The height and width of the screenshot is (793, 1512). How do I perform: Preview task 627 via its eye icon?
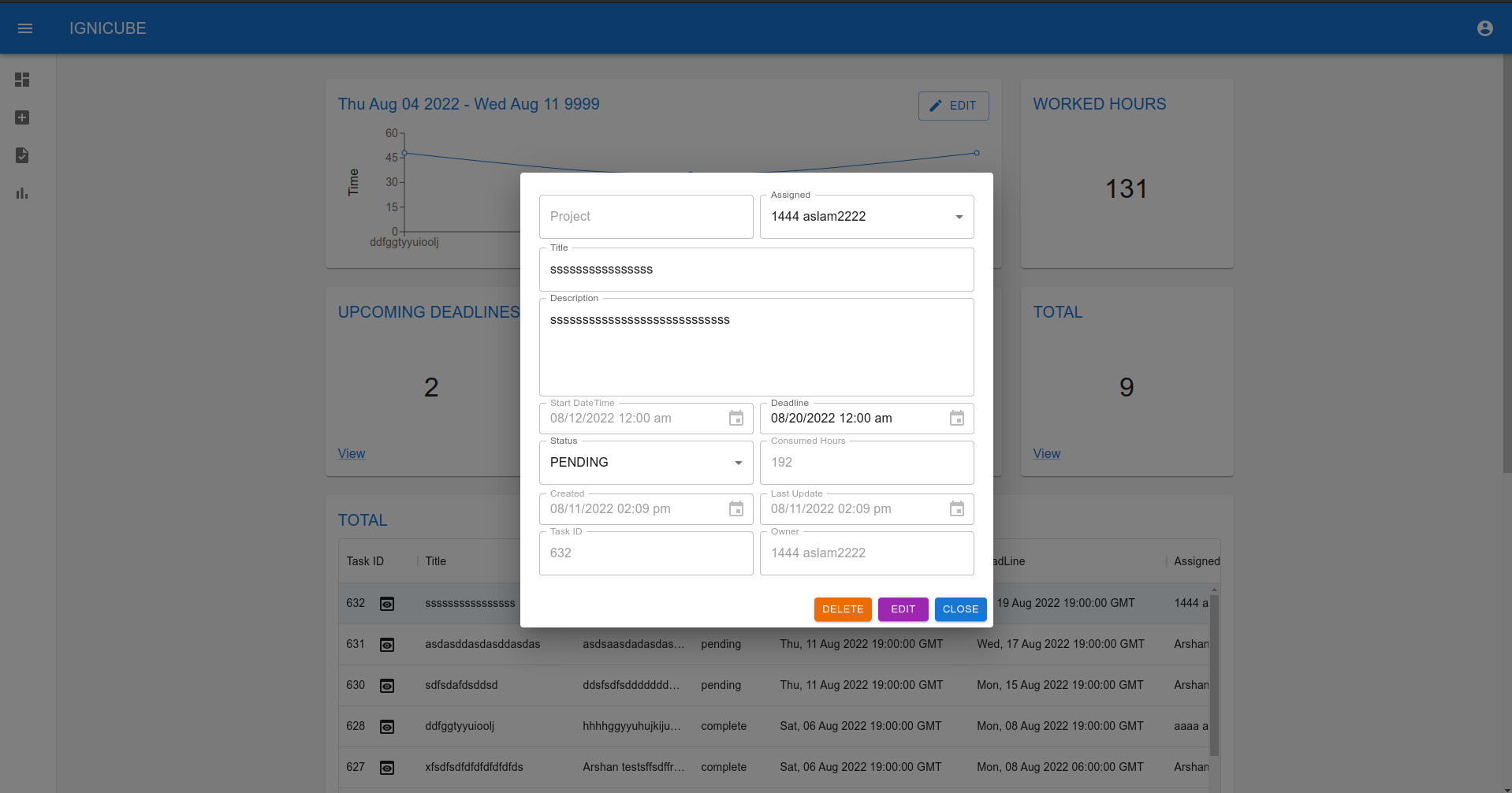[387, 766]
